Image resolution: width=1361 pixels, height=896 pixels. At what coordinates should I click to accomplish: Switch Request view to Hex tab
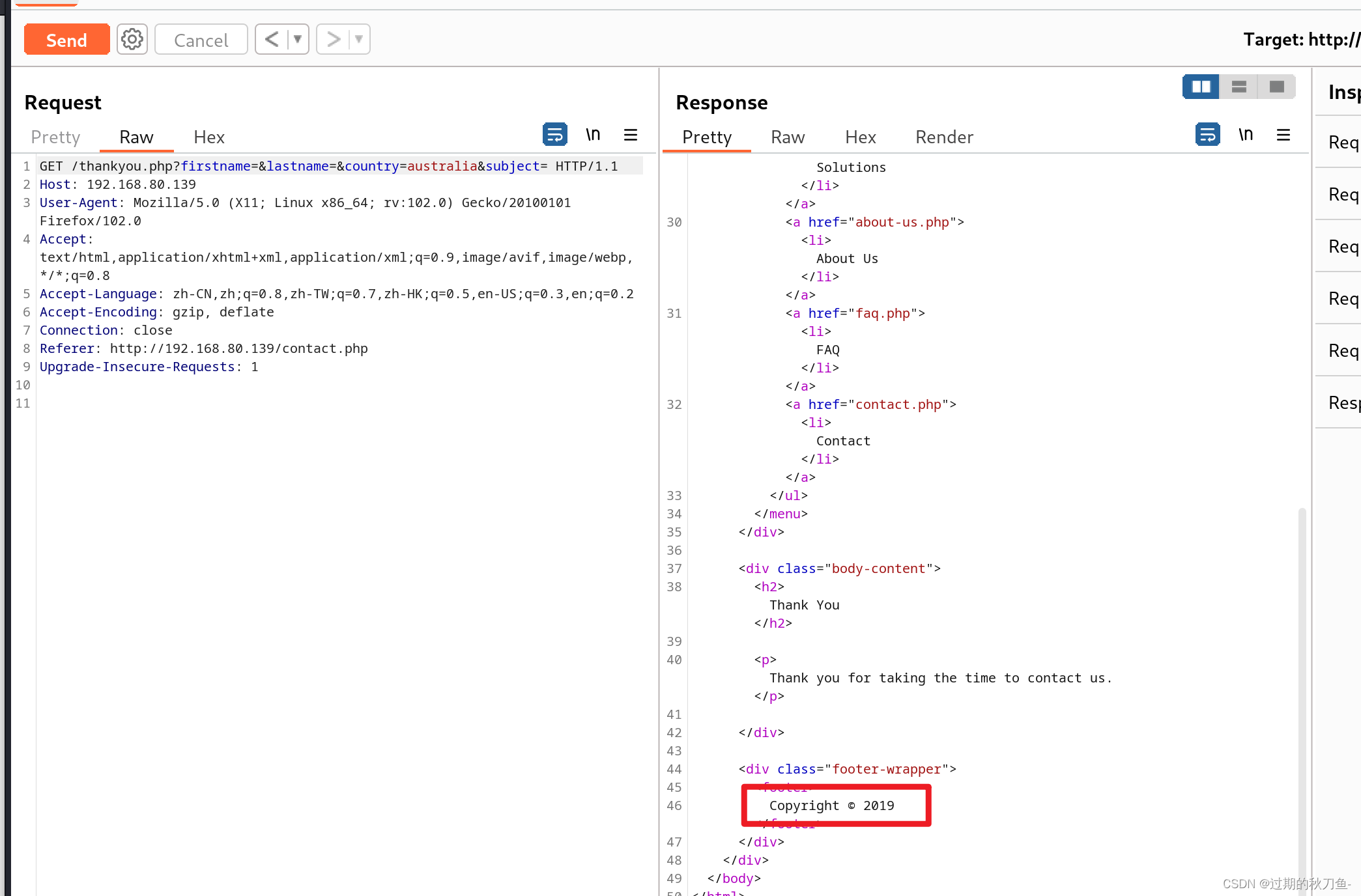(208, 137)
